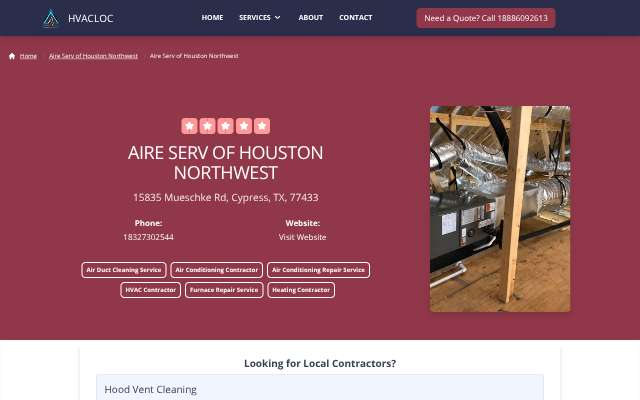The height and width of the screenshot is (400, 640).
Task: Click the address 15835 Mueschke Rd
Action: [x=226, y=198]
